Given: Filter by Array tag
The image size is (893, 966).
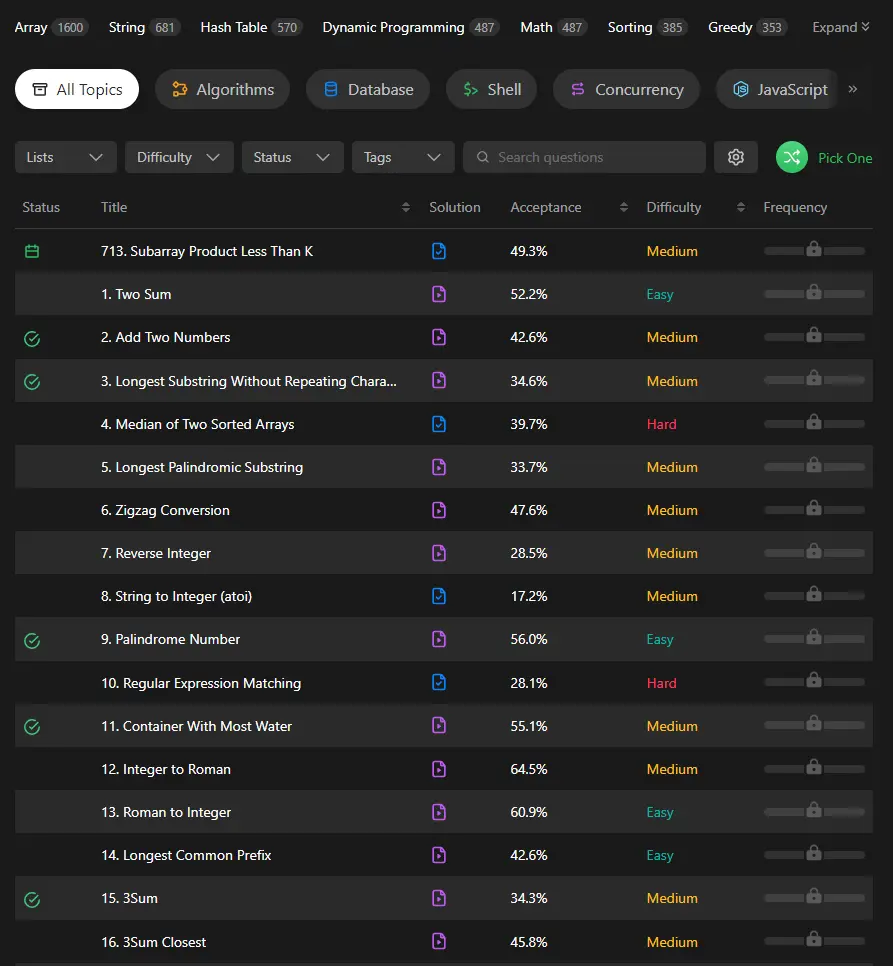Looking at the screenshot, I should (52, 27).
